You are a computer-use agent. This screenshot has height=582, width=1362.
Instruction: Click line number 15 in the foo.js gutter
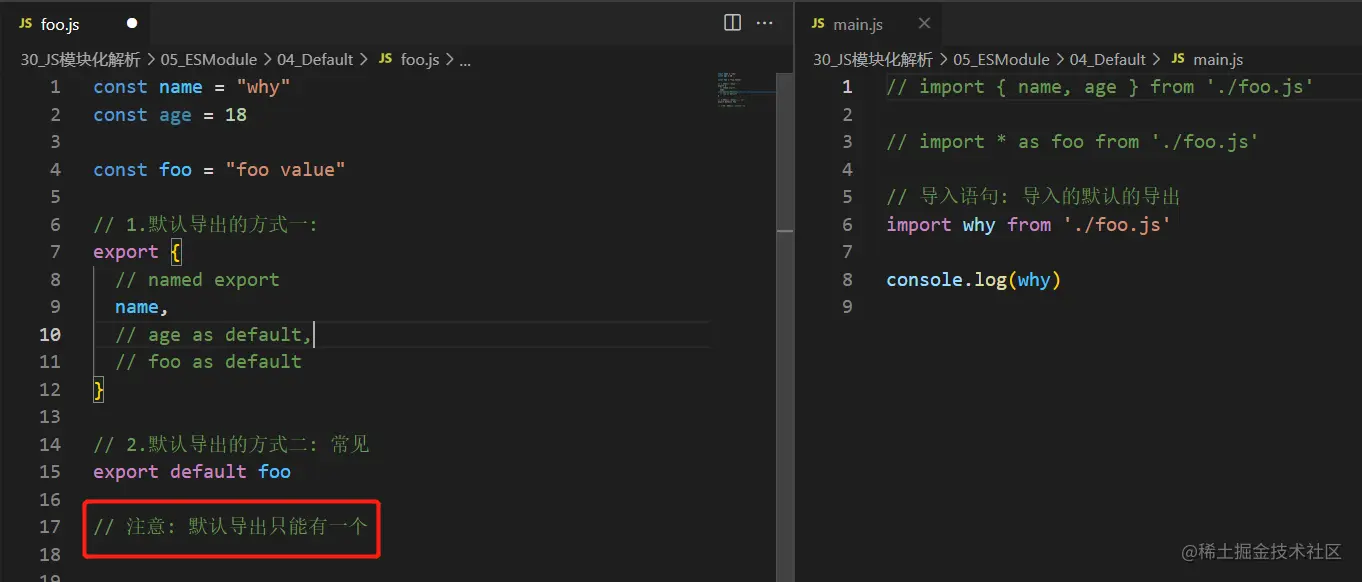pos(50,472)
